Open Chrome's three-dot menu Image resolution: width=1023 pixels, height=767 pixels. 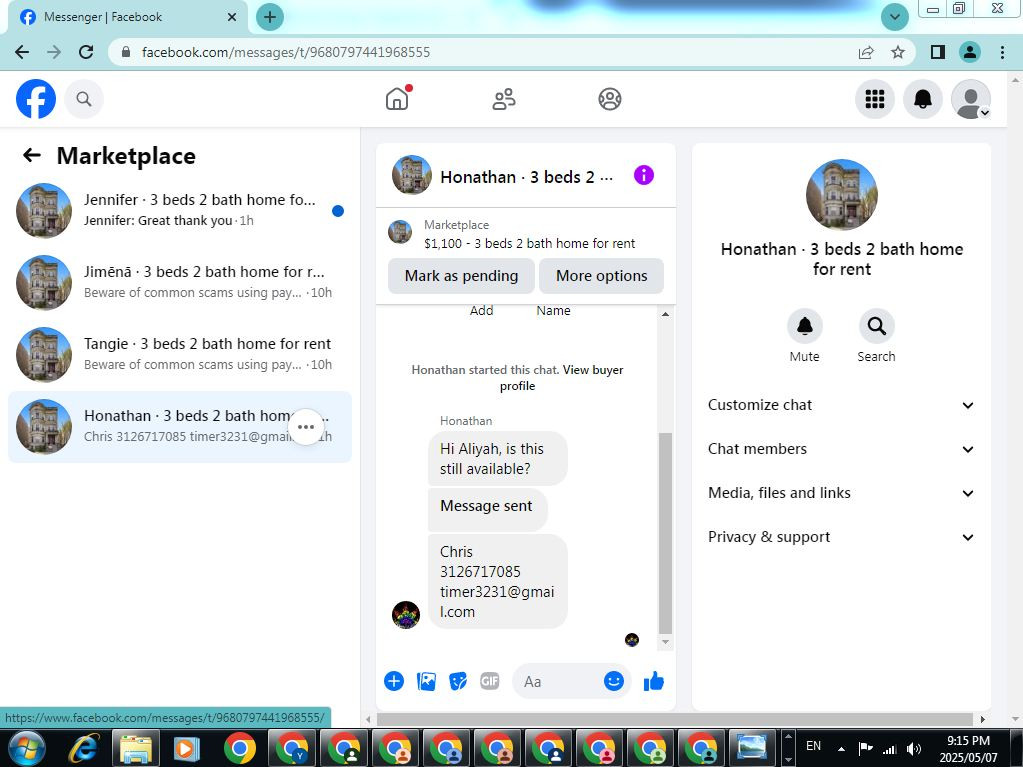point(1003,52)
